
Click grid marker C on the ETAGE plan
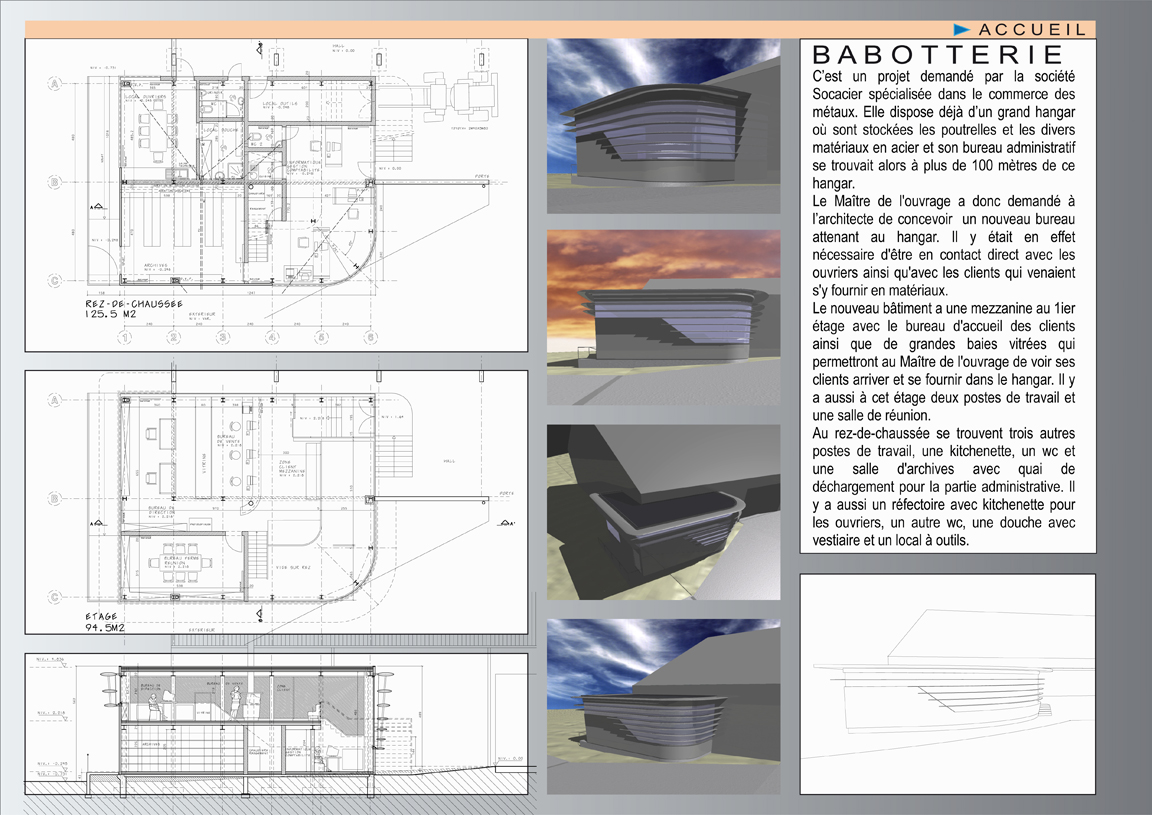pyautogui.click(x=54, y=597)
